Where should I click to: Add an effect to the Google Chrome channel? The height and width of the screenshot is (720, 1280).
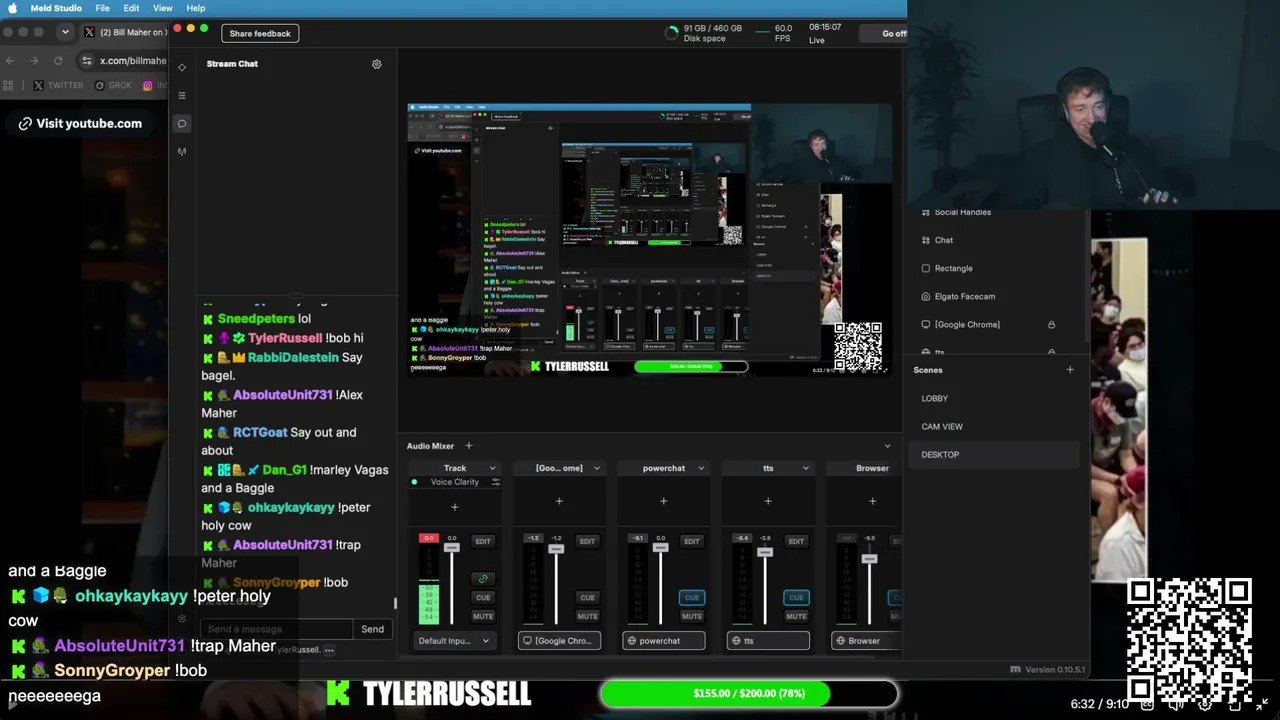click(x=559, y=501)
